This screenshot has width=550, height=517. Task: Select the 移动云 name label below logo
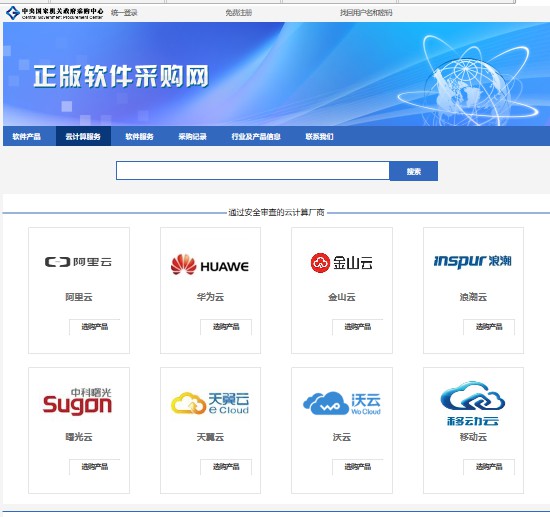(x=474, y=437)
